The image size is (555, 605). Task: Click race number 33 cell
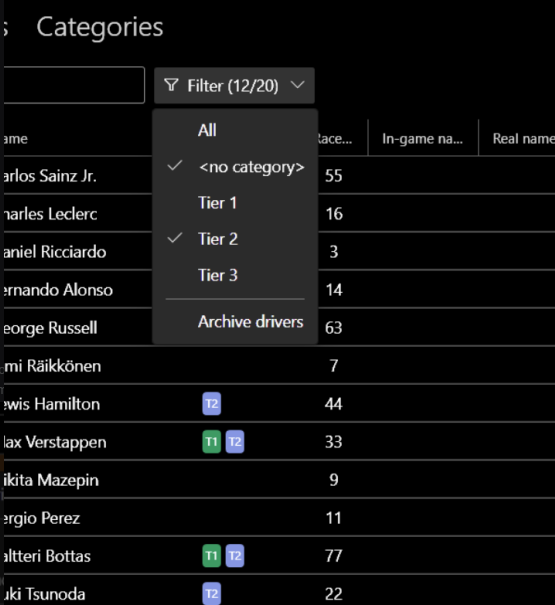(x=333, y=442)
